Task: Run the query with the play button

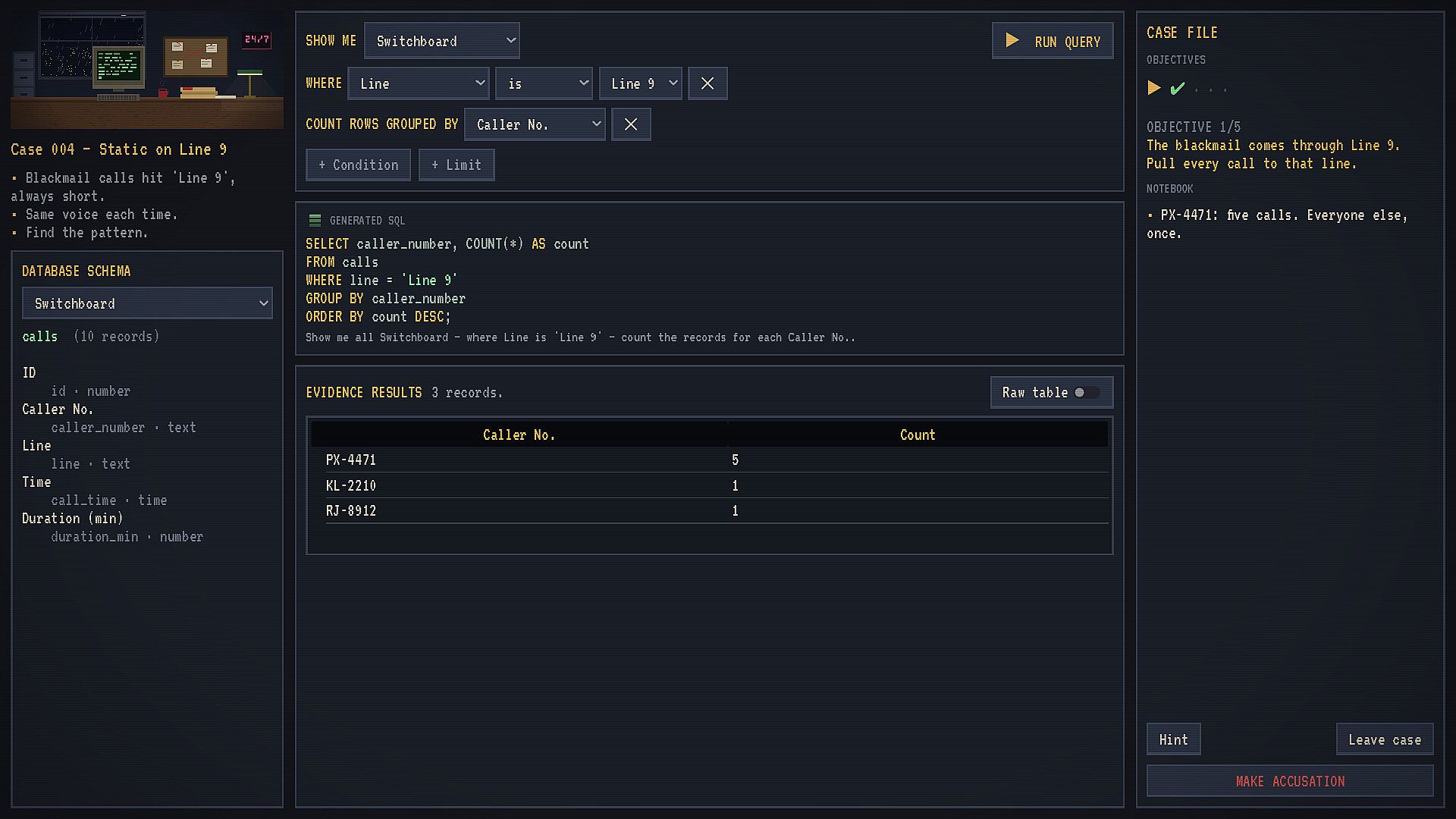Action: tap(1052, 41)
